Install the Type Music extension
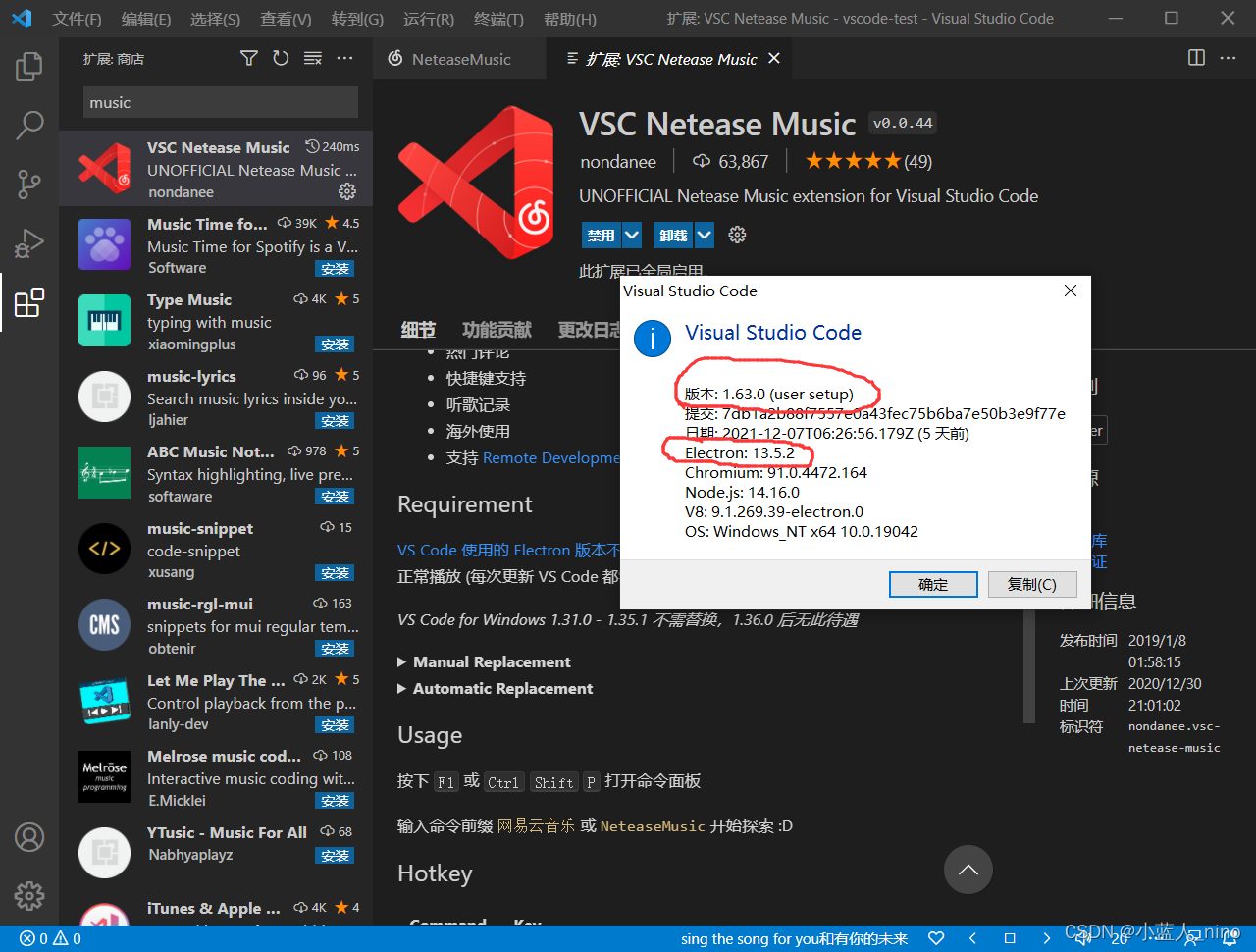This screenshot has height=952, width=1256. (x=335, y=344)
